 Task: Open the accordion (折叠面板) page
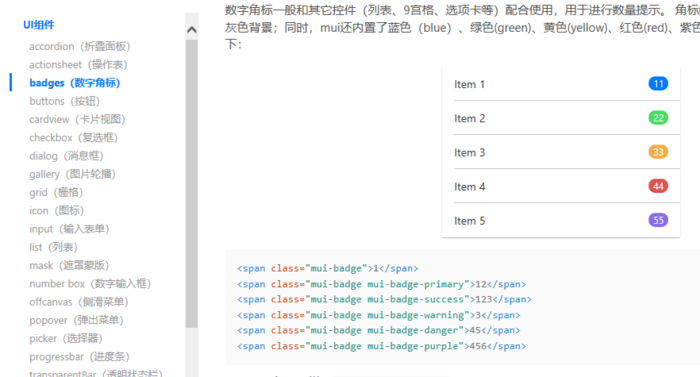(x=79, y=46)
